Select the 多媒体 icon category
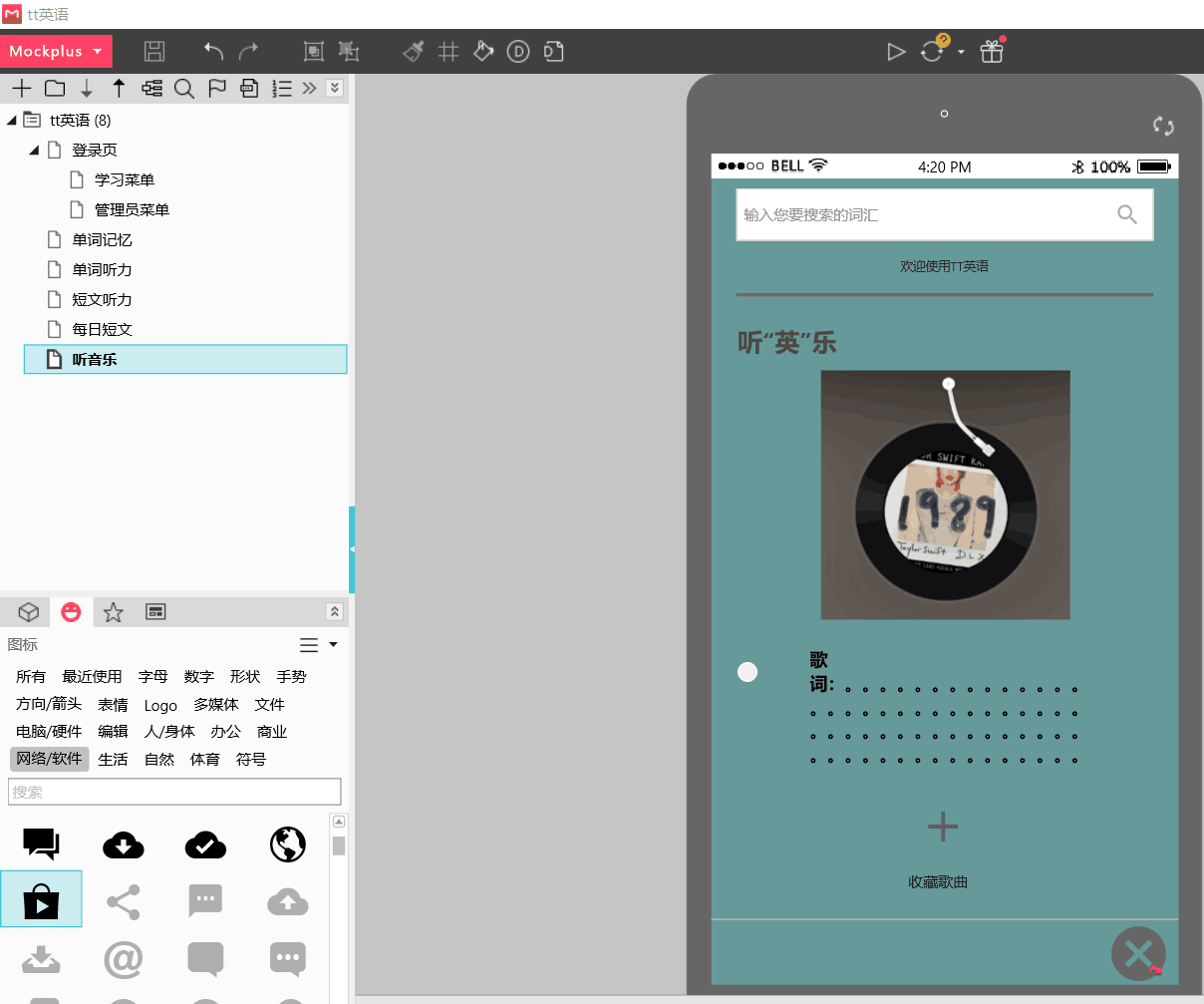This screenshot has width=1204, height=1004. tap(216, 705)
